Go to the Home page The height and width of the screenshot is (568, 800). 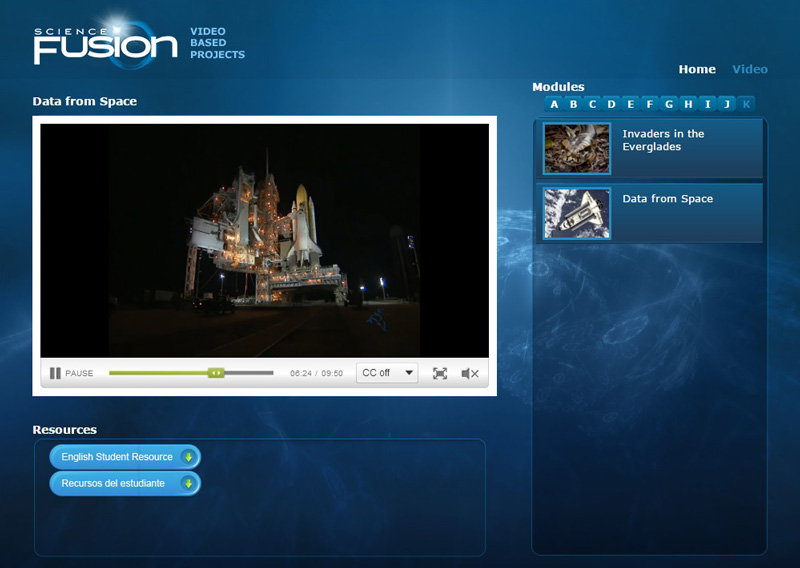point(697,69)
